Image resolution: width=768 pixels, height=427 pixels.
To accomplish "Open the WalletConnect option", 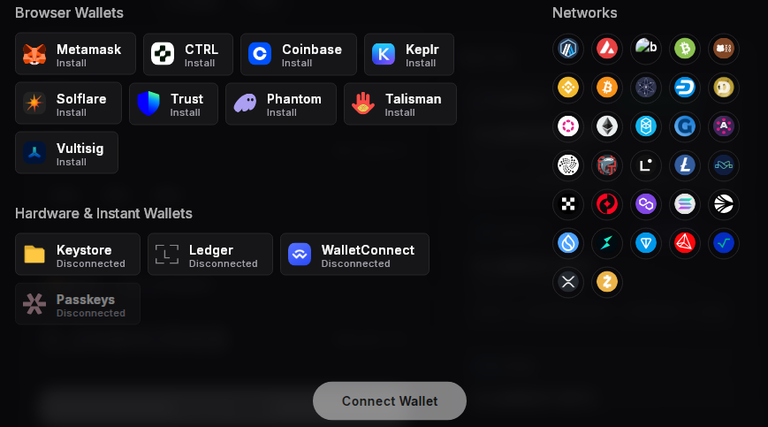I will (x=355, y=254).
